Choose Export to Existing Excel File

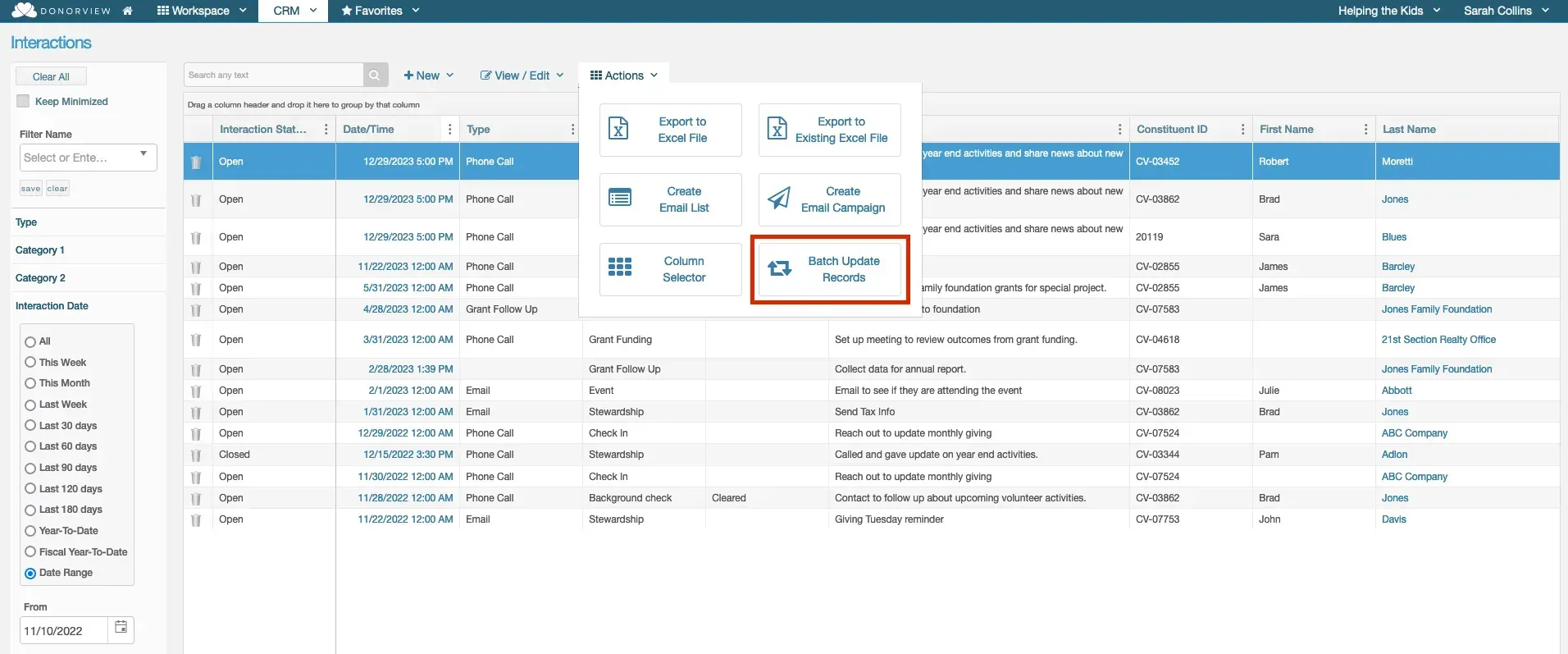coord(830,130)
